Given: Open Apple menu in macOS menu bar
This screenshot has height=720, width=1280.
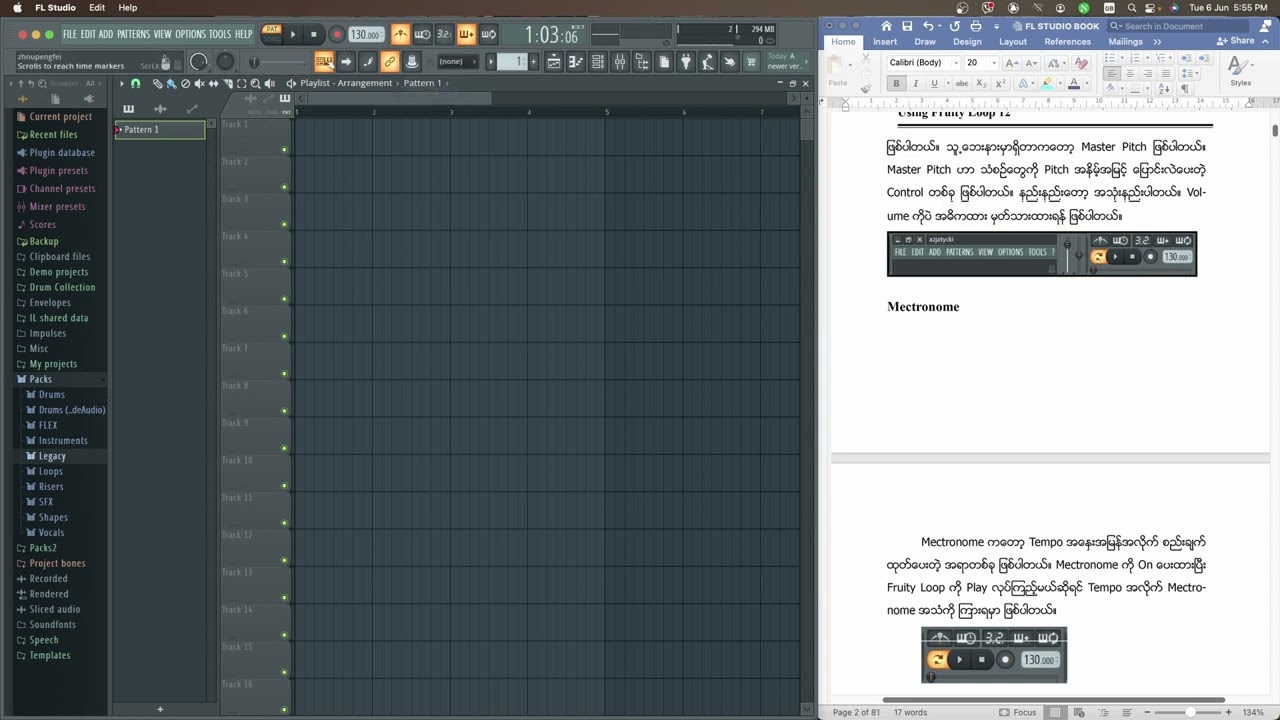Looking at the screenshot, I should [16, 7].
